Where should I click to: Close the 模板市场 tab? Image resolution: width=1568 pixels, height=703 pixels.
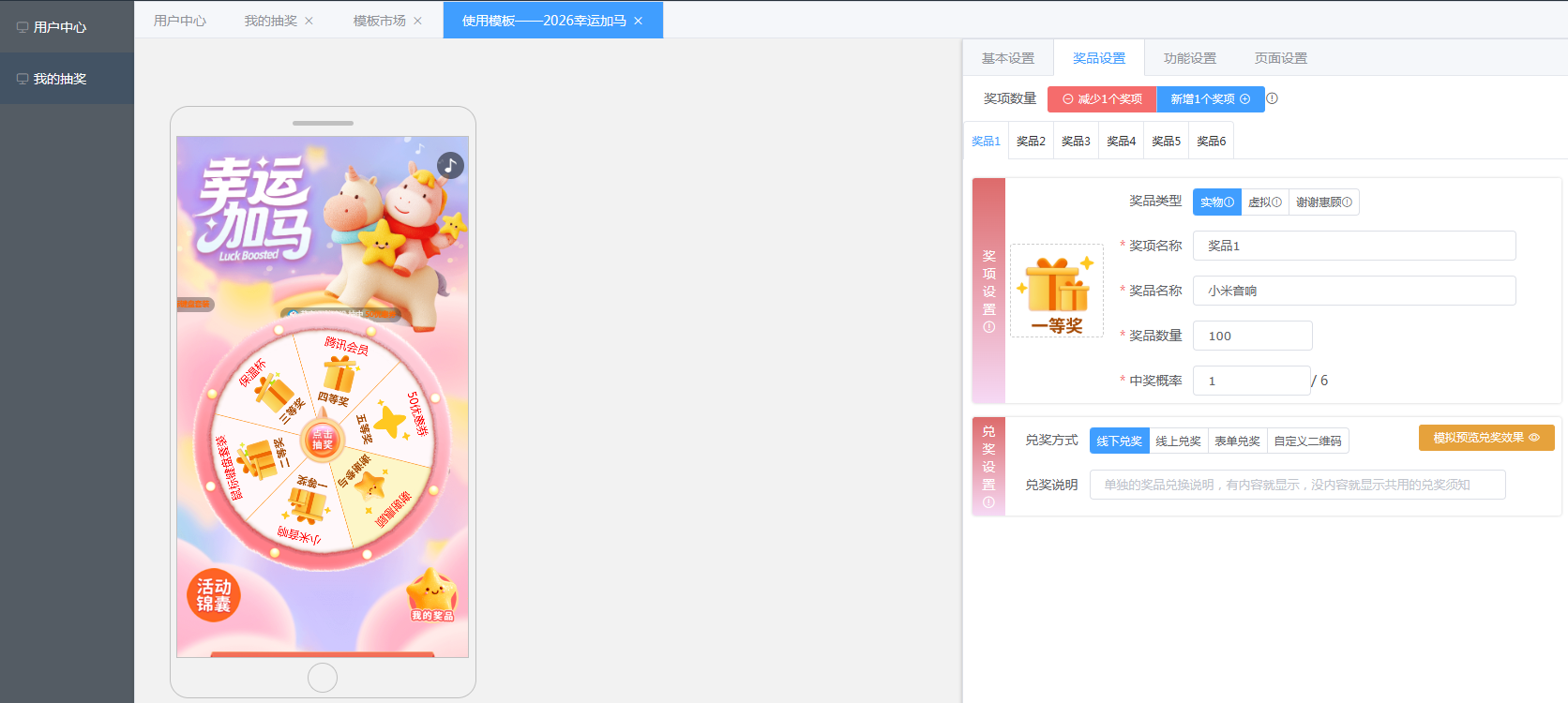[417, 21]
